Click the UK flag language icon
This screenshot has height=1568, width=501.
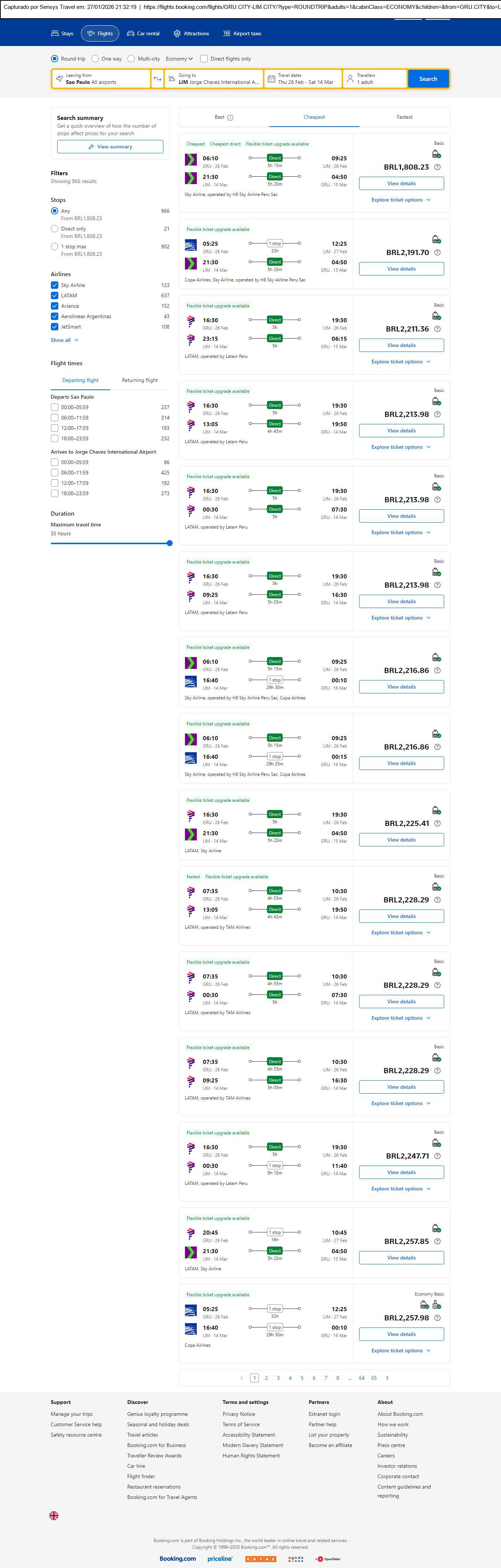(x=54, y=1515)
